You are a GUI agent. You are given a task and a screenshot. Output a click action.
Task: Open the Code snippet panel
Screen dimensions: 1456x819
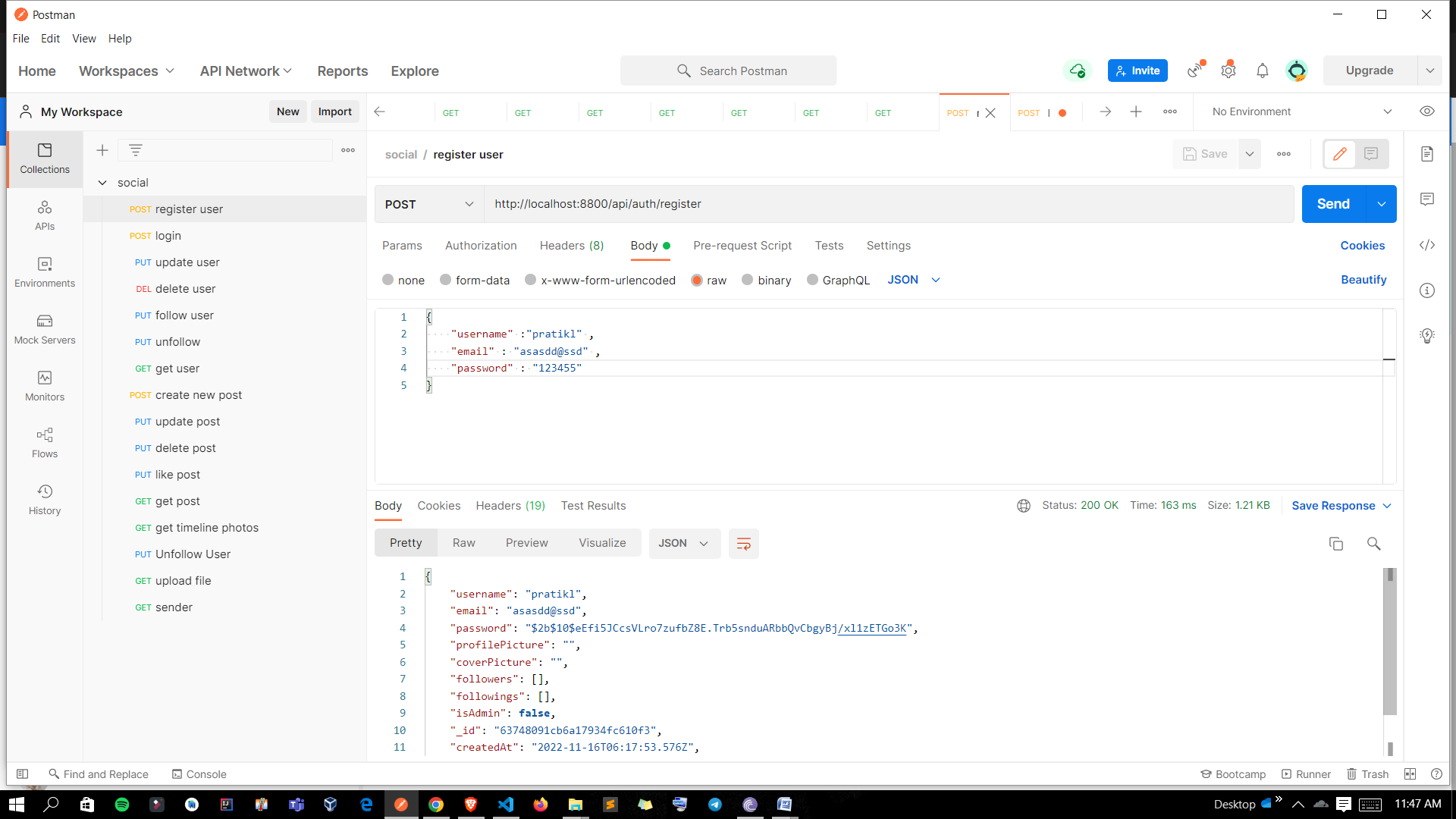[1428, 245]
